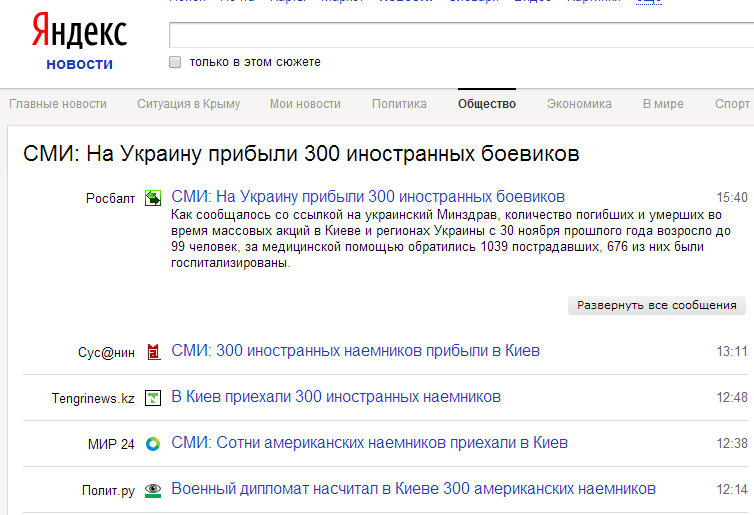
Task: Click the Развернуть все сообщения button
Action: click(x=656, y=305)
